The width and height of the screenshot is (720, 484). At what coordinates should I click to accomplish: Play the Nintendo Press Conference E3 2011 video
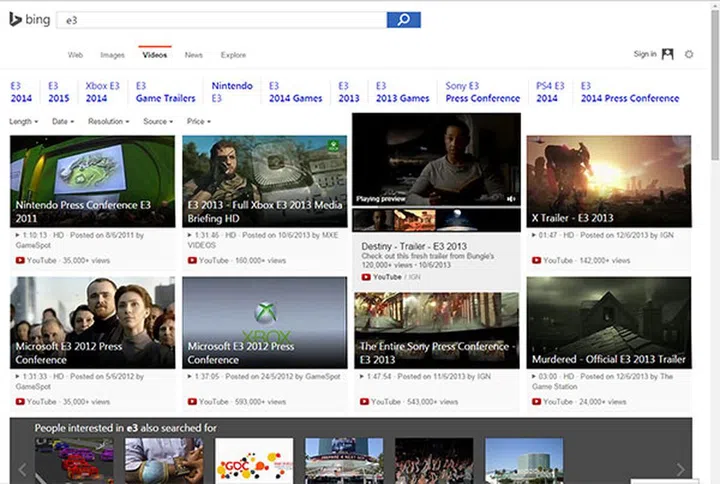(x=92, y=181)
